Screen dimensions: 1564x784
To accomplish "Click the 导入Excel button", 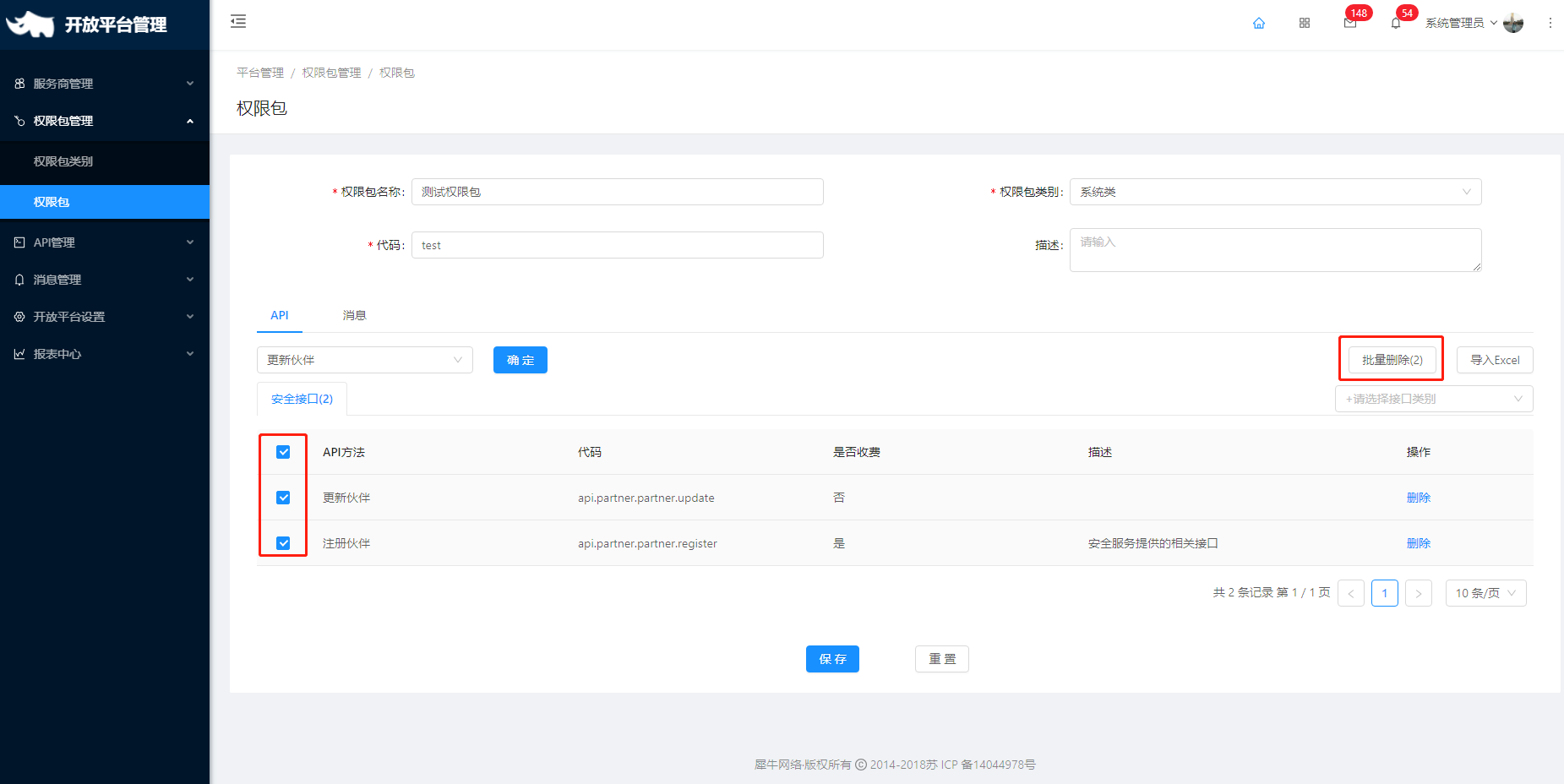I will [x=1495, y=360].
